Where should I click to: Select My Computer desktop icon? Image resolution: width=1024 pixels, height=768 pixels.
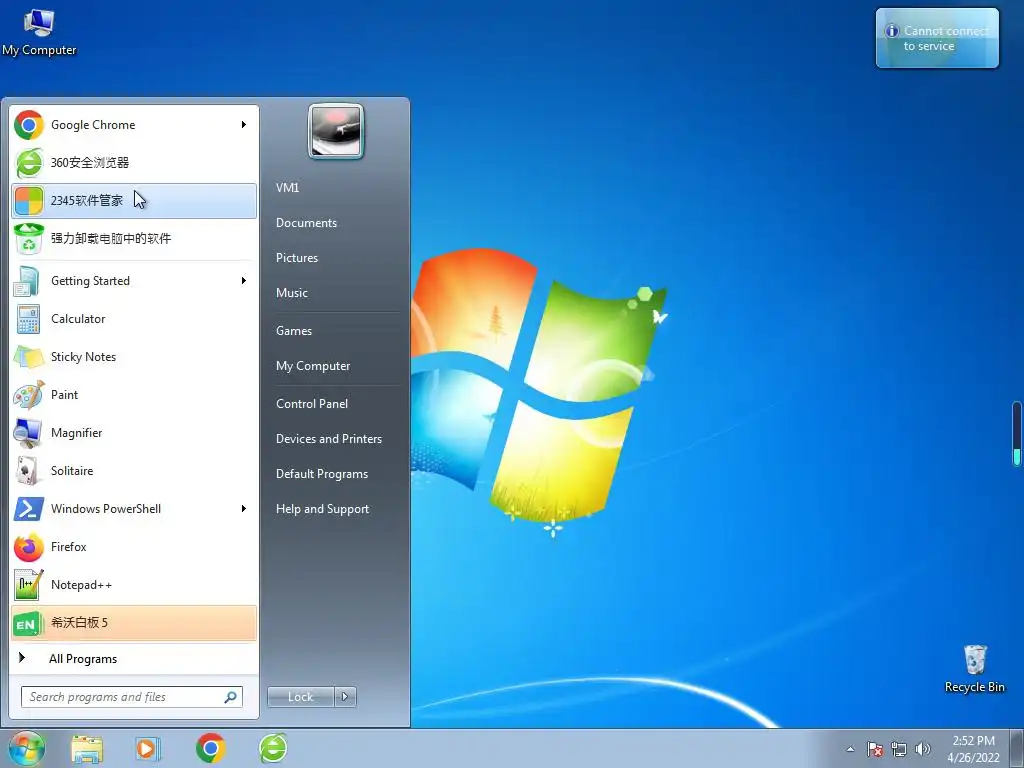coord(39,32)
